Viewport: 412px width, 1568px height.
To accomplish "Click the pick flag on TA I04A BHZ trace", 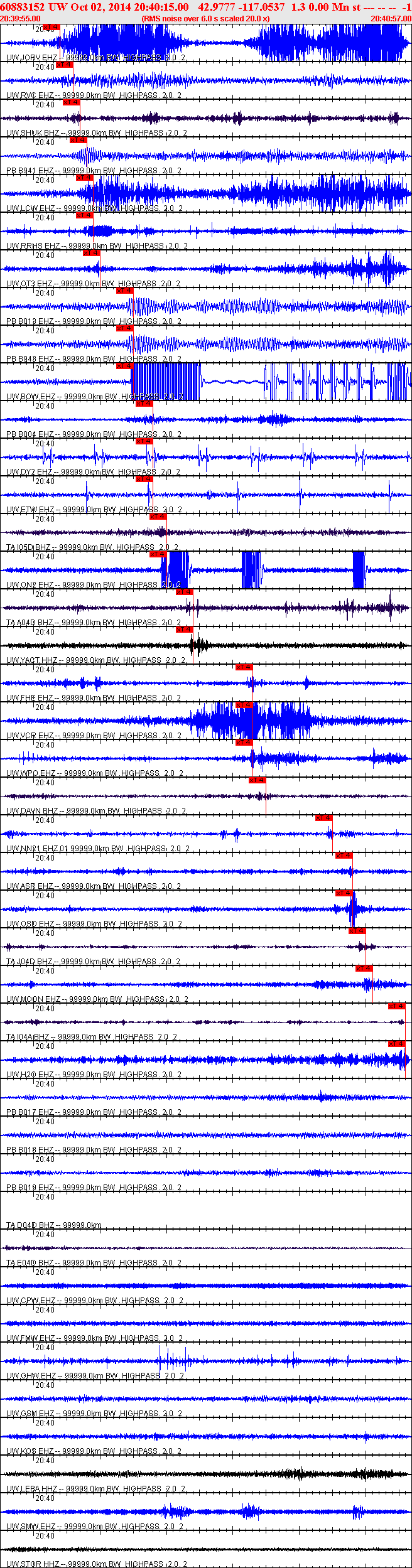I will [396, 1006].
